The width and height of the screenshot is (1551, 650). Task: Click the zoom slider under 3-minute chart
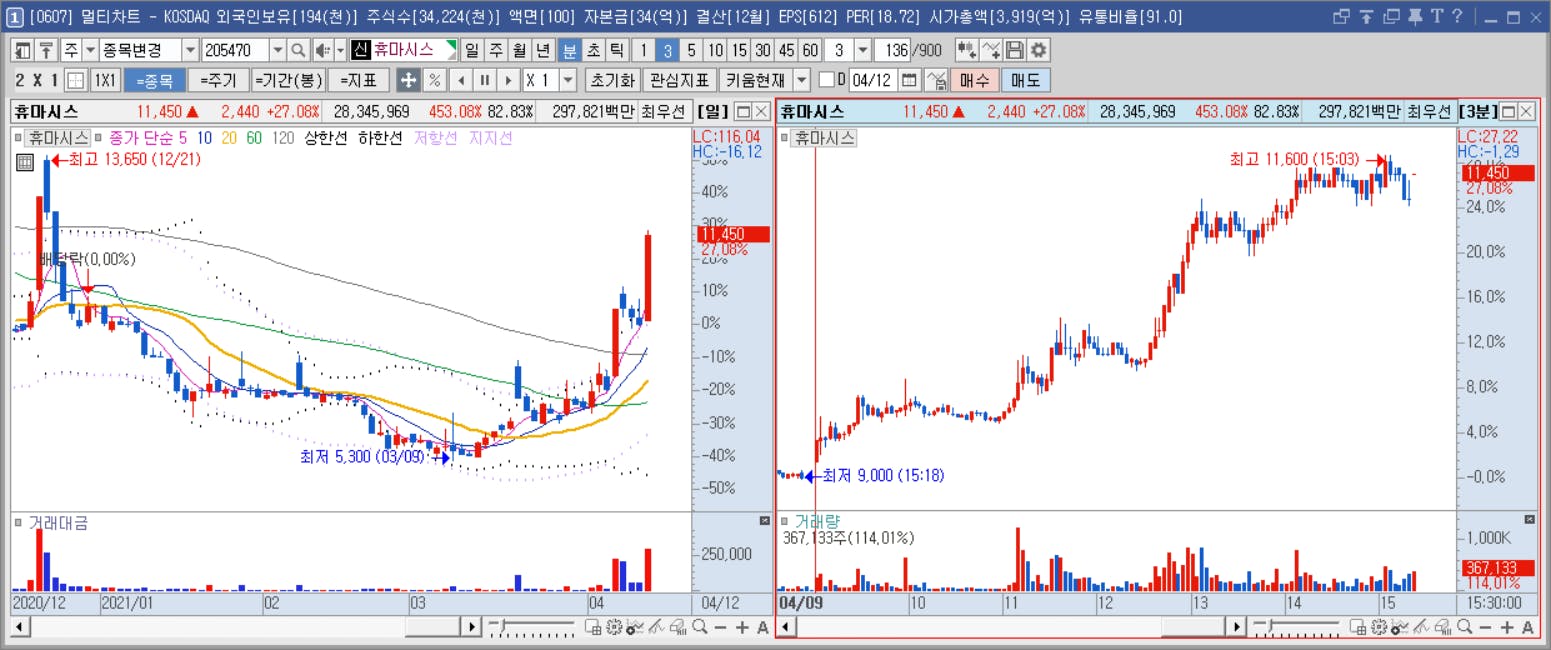click(1296, 627)
